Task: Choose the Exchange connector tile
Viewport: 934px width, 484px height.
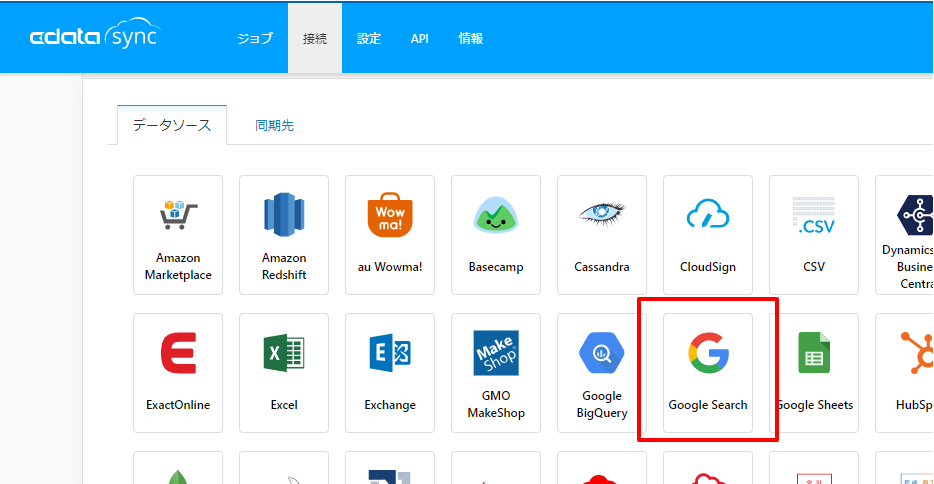Action: (390, 373)
